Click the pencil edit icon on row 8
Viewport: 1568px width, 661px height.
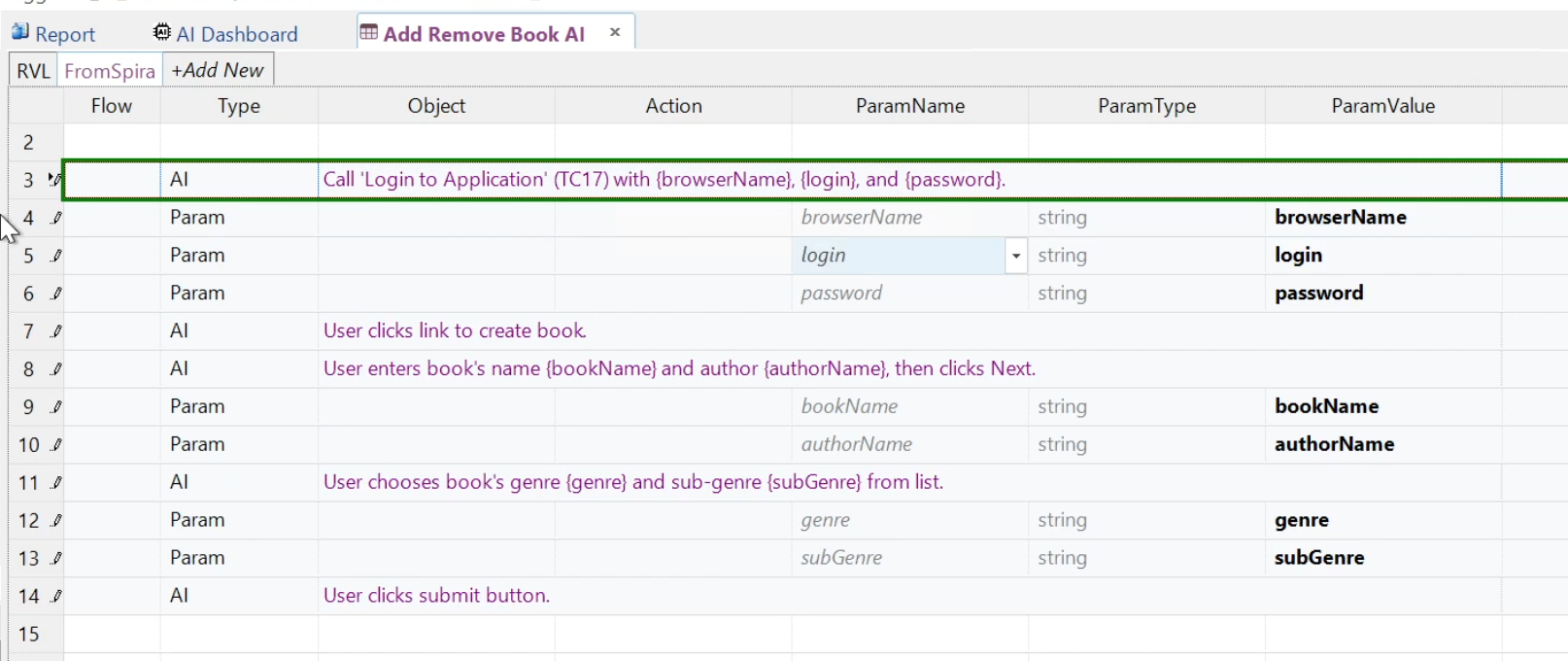[56, 369]
